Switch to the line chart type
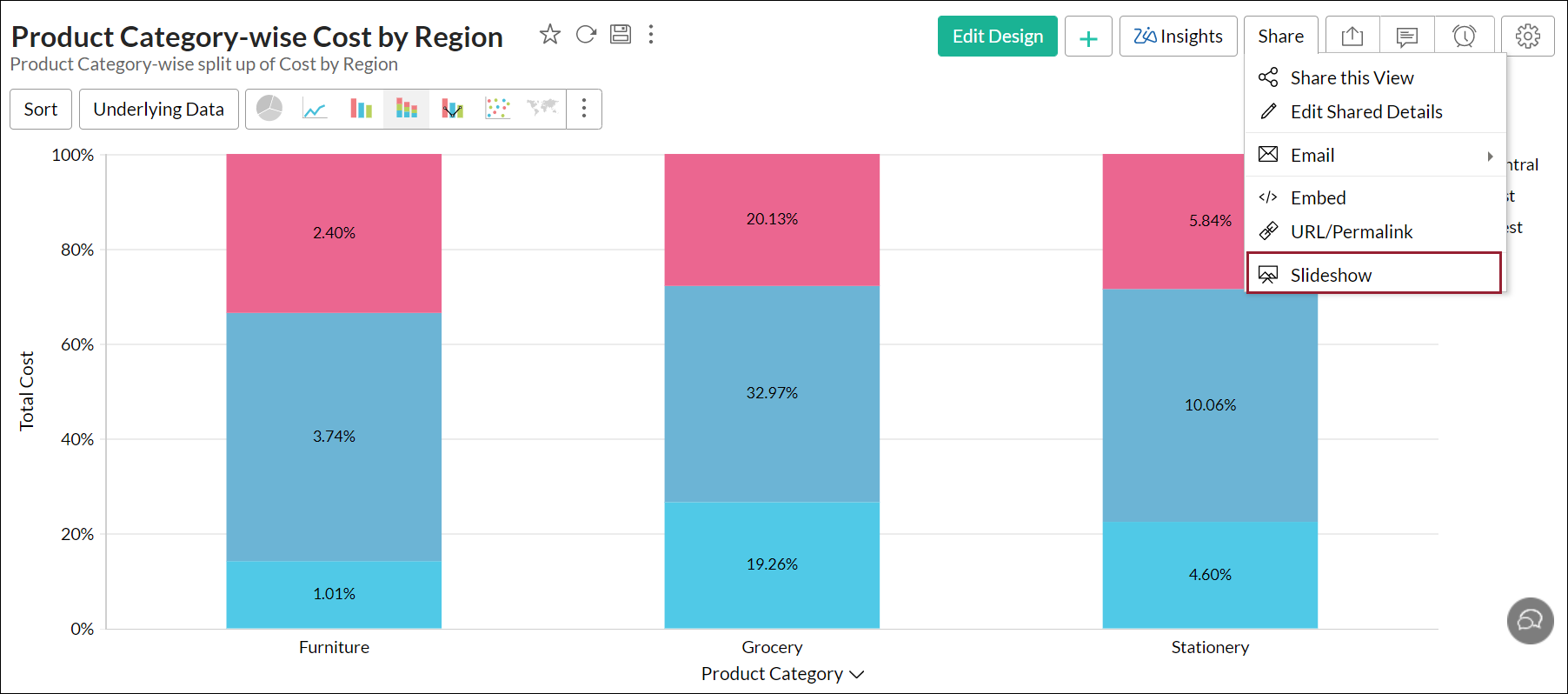1568x694 pixels. click(x=315, y=109)
